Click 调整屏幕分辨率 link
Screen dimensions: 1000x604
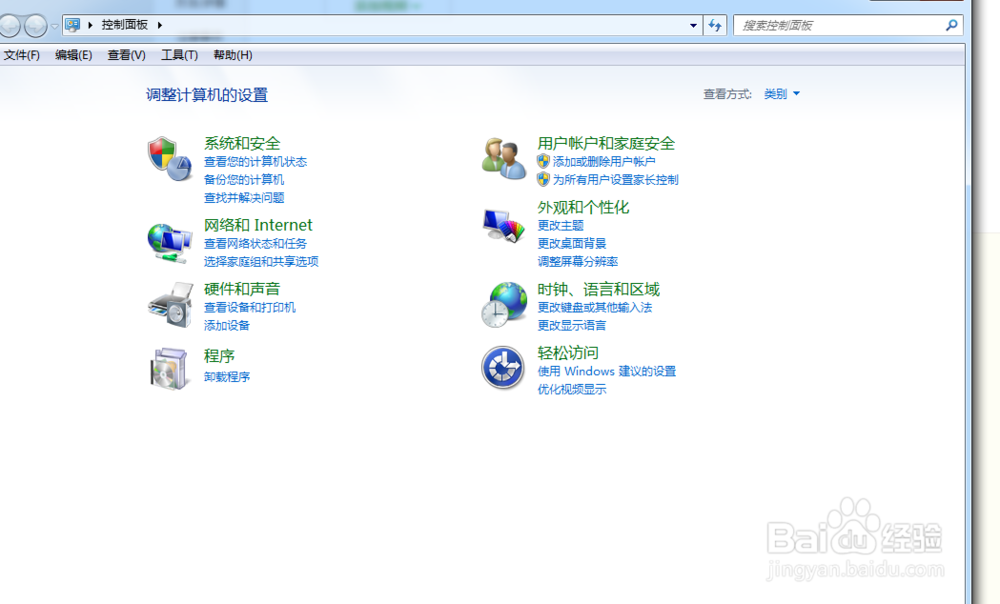point(577,261)
